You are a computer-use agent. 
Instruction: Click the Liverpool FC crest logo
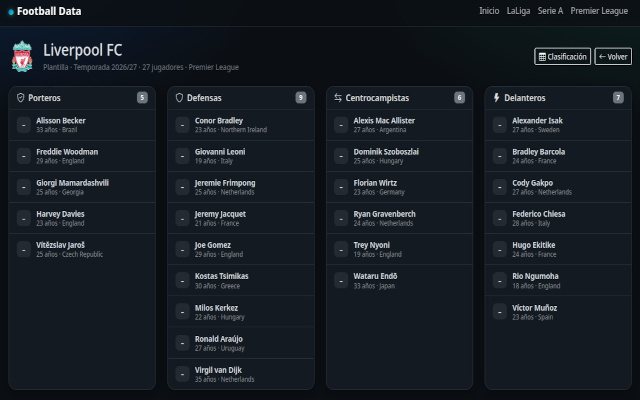tap(22, 56)
